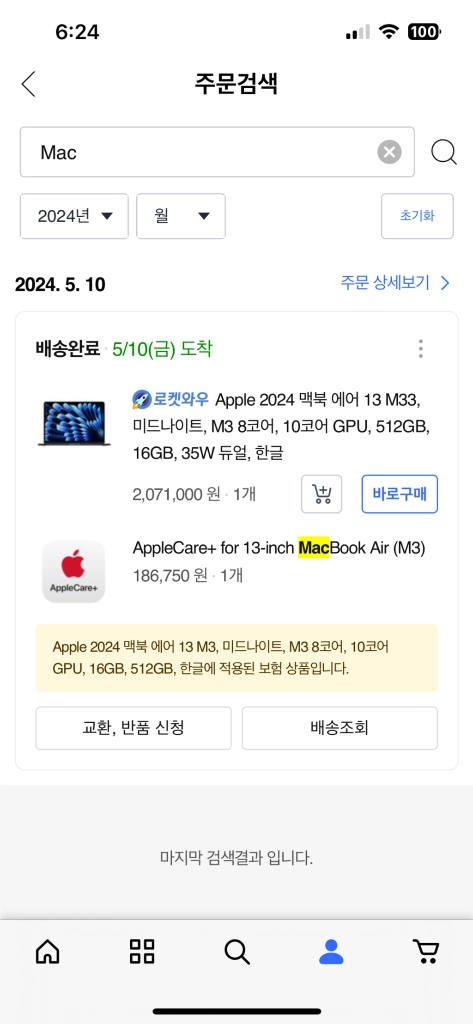Open the MacBook Air product thumbnail
473x1024 pixels.
(x=74, y=424)
